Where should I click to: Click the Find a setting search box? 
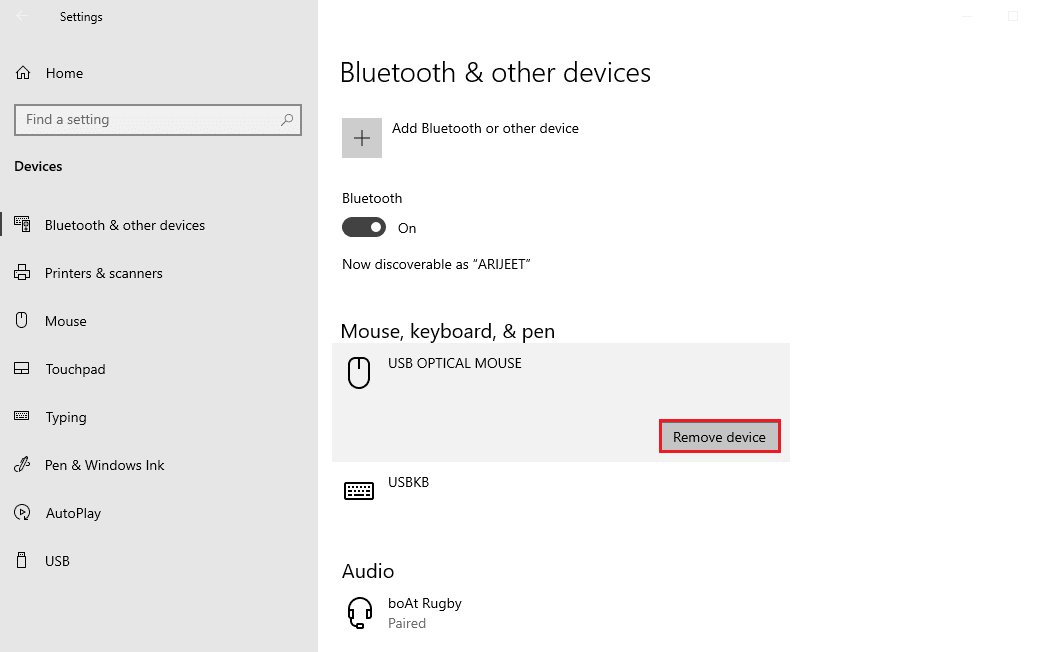pos(157,120)
